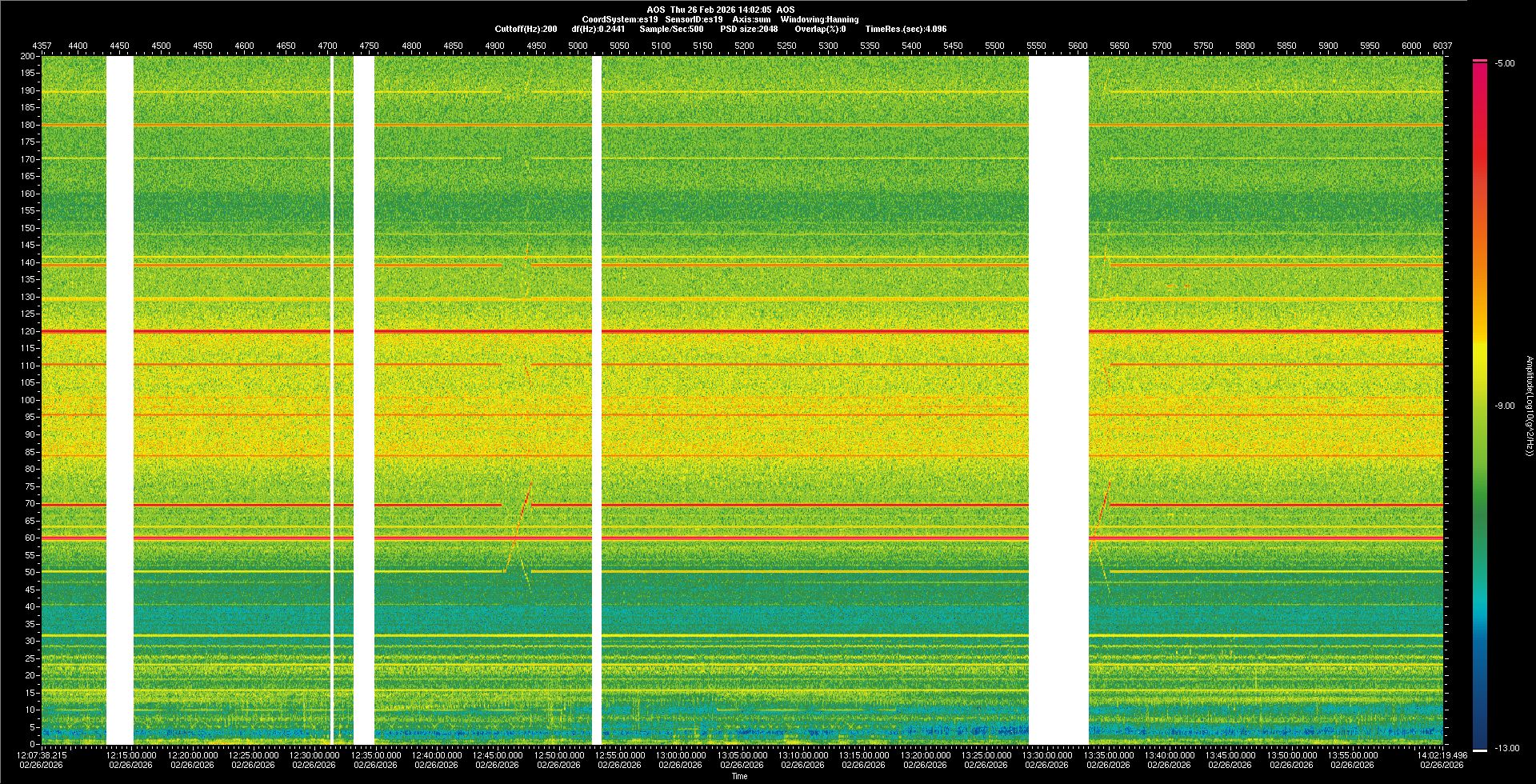Click the 12:07:38.215 start time label

42,754
